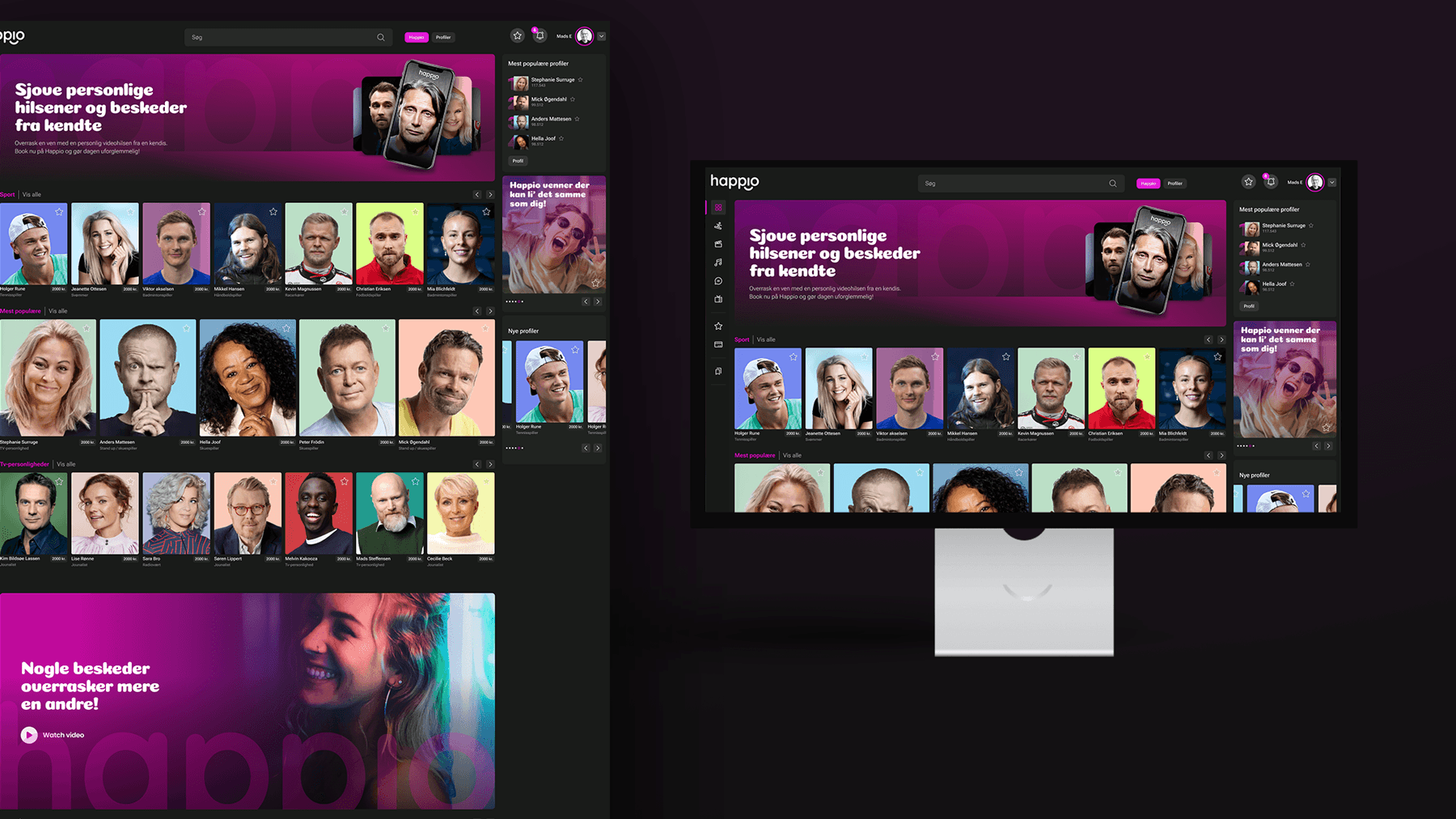Favorite Holger Rune Sport card in left view

pyautogui.click(x=59, y=212)
